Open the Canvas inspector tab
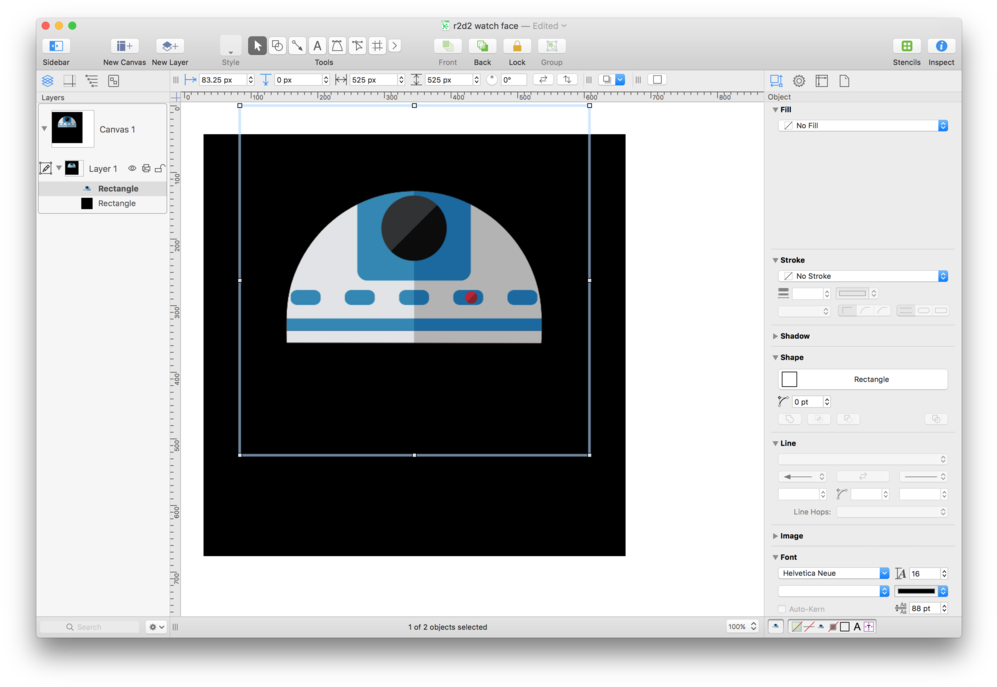Viewport: 997px width, 687px height. 822,81
